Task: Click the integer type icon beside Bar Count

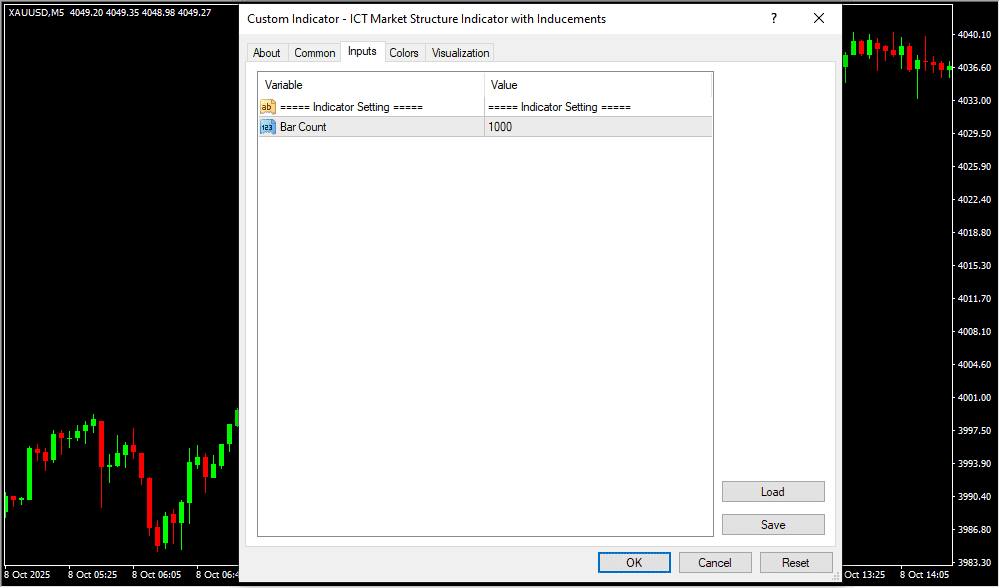Action: pos(268,127)
